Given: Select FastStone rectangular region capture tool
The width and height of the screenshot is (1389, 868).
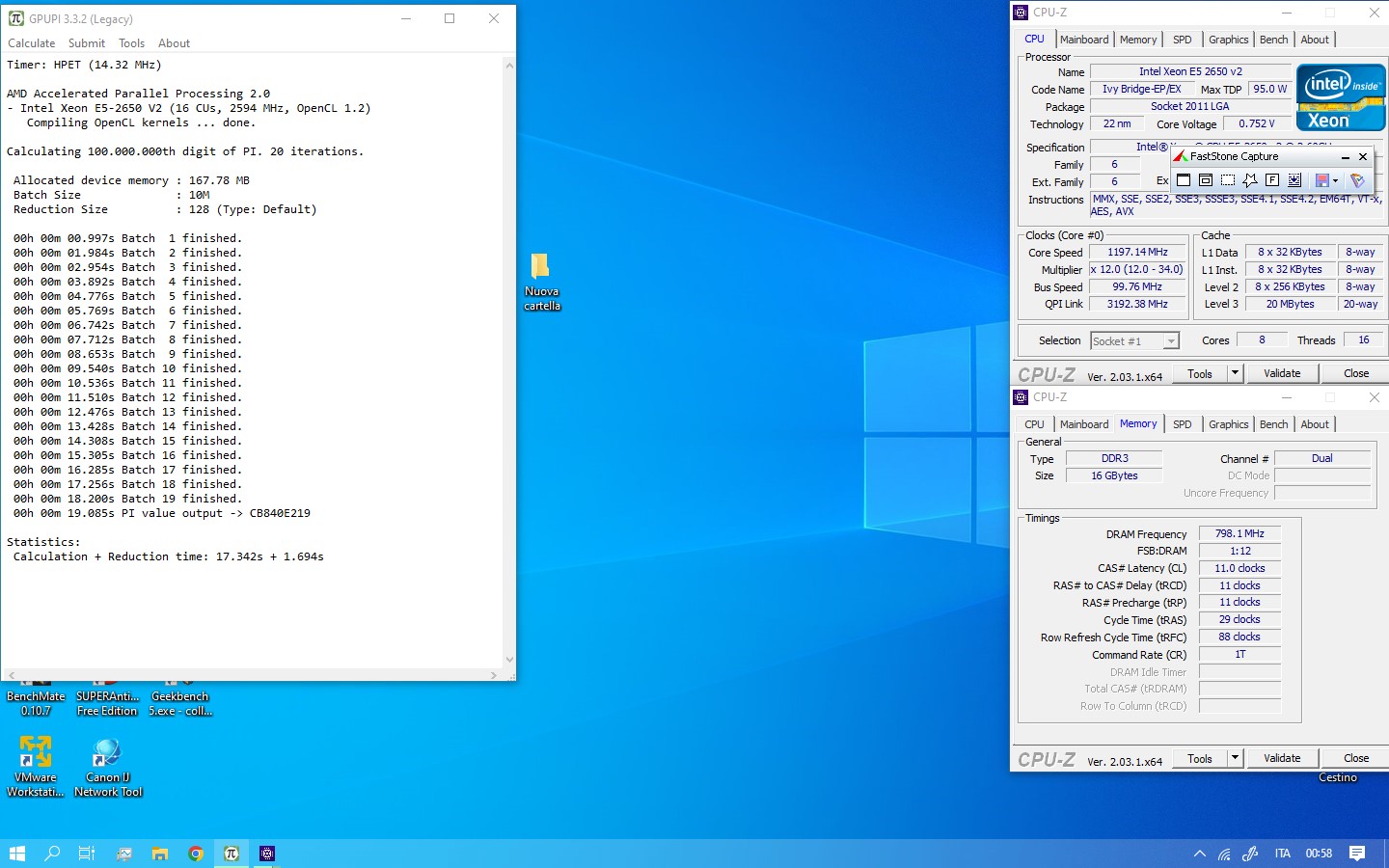Looking at the screenshot, I should pyautogui.click(x=1228, y=180).
